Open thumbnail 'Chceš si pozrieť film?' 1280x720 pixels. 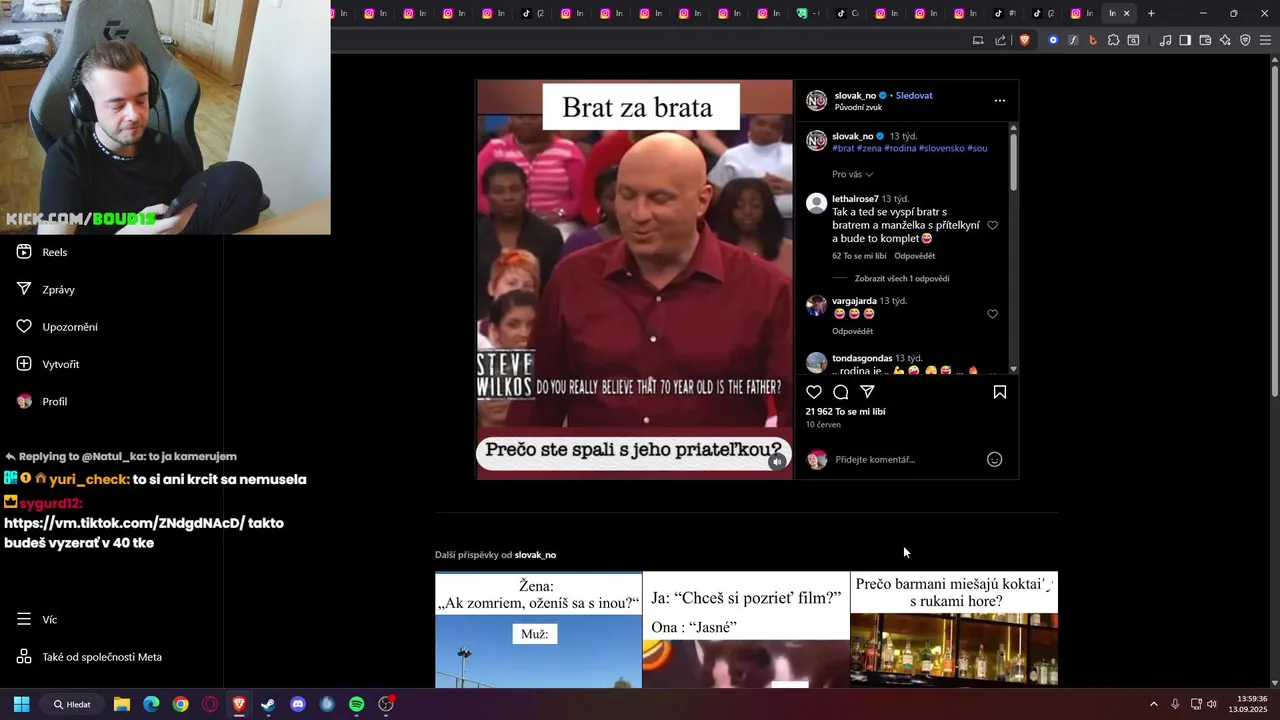[746, 630]
